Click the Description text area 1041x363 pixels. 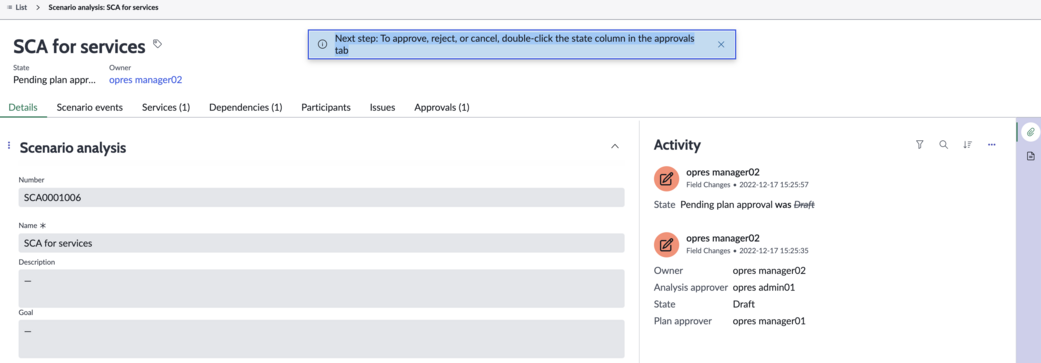coord(321,288)
